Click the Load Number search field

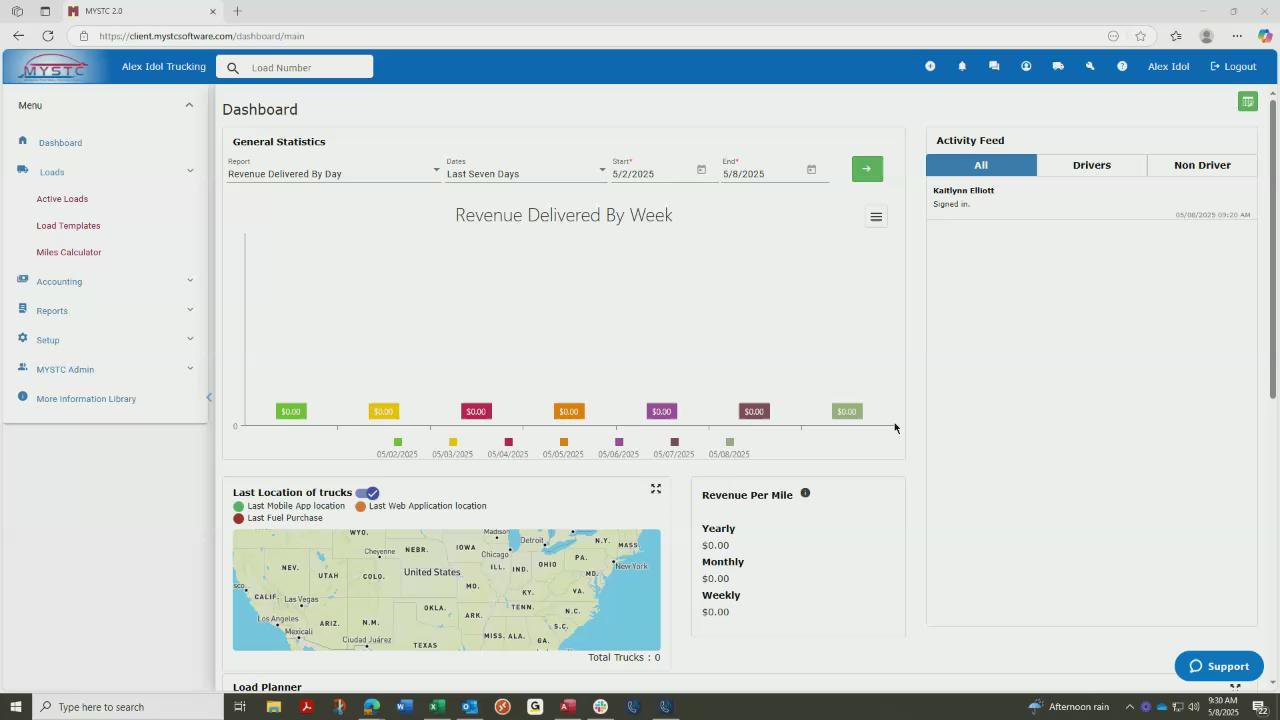pyautogui.click(x=295, y=67)
